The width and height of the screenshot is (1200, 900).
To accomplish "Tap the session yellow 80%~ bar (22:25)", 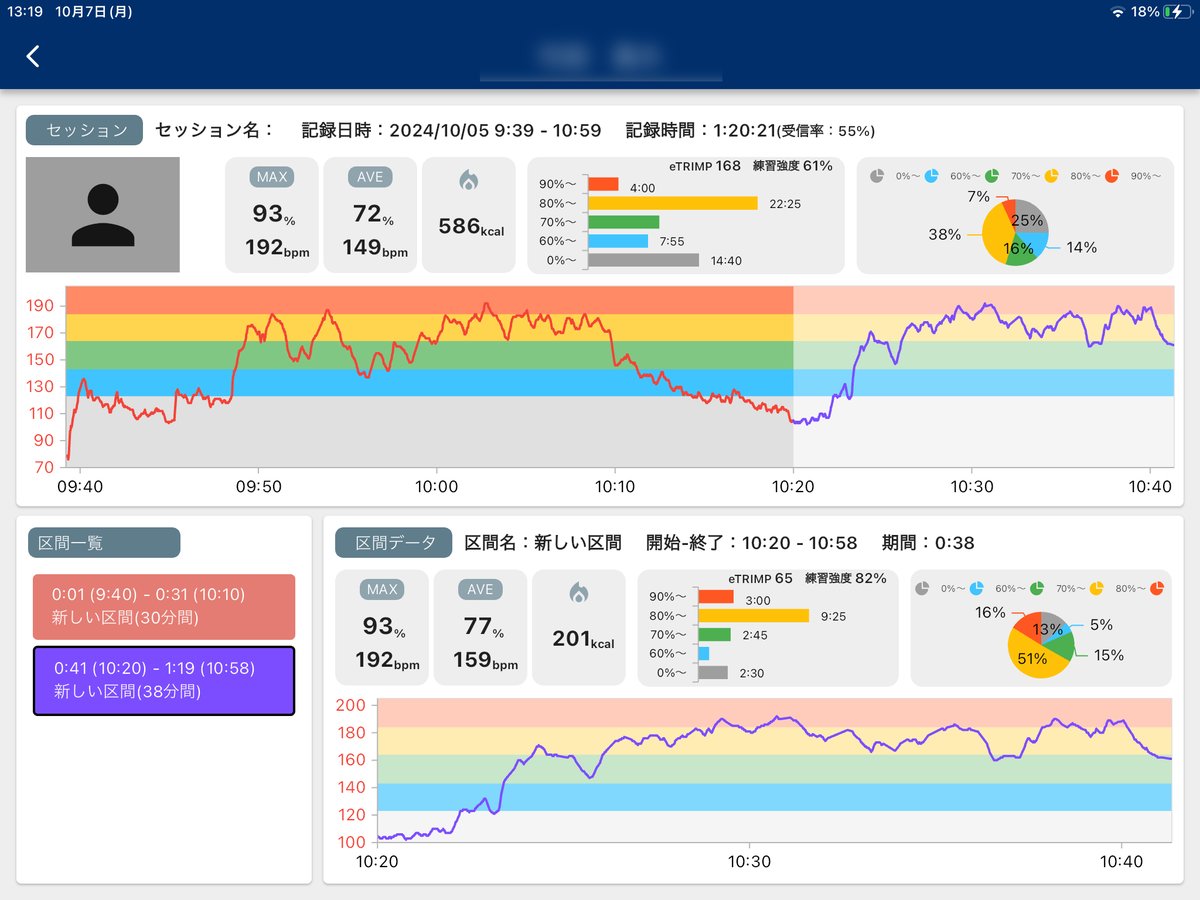I will (672, 203).
